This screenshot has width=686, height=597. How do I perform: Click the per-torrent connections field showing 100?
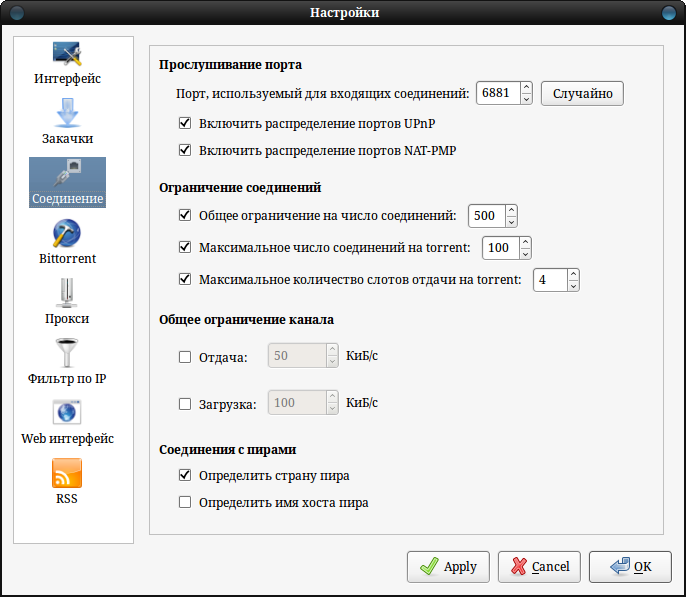coord(501,248)
